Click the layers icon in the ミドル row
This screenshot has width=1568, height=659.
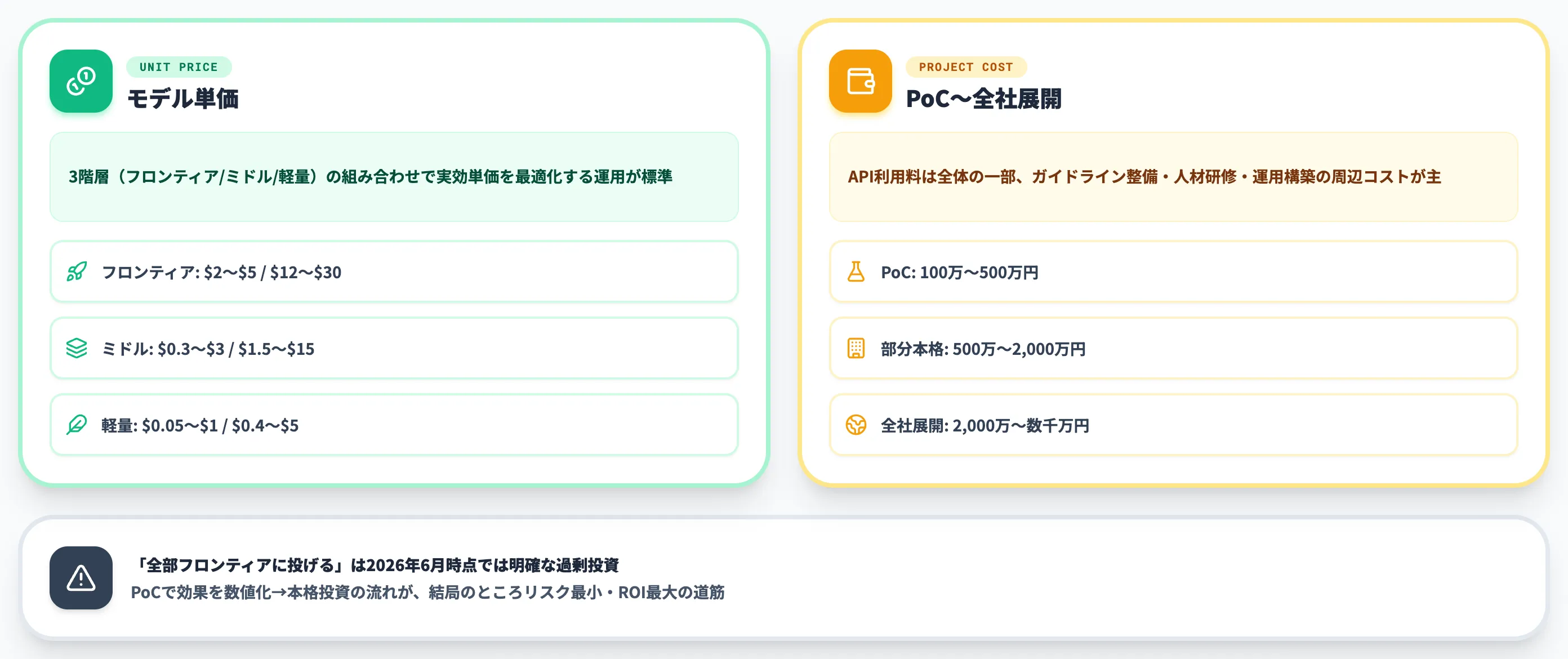click(x=77, y=348)
